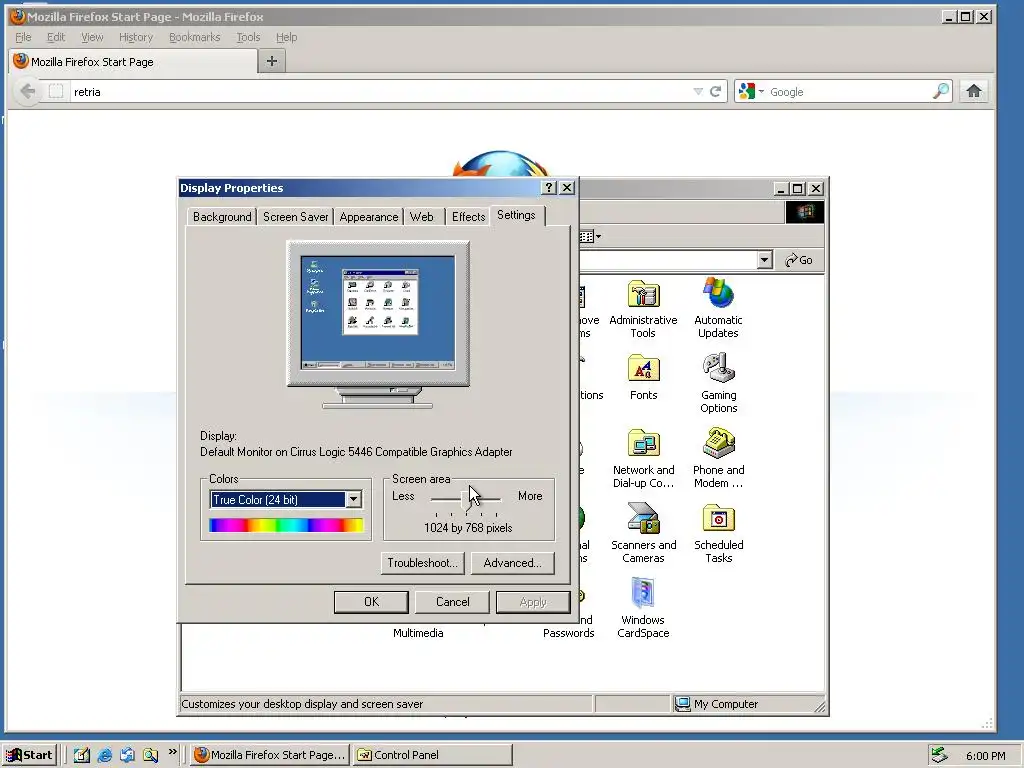Click the Firefox home button
This screenshot has height=768, width=1024.
click(x=974, y=91)
